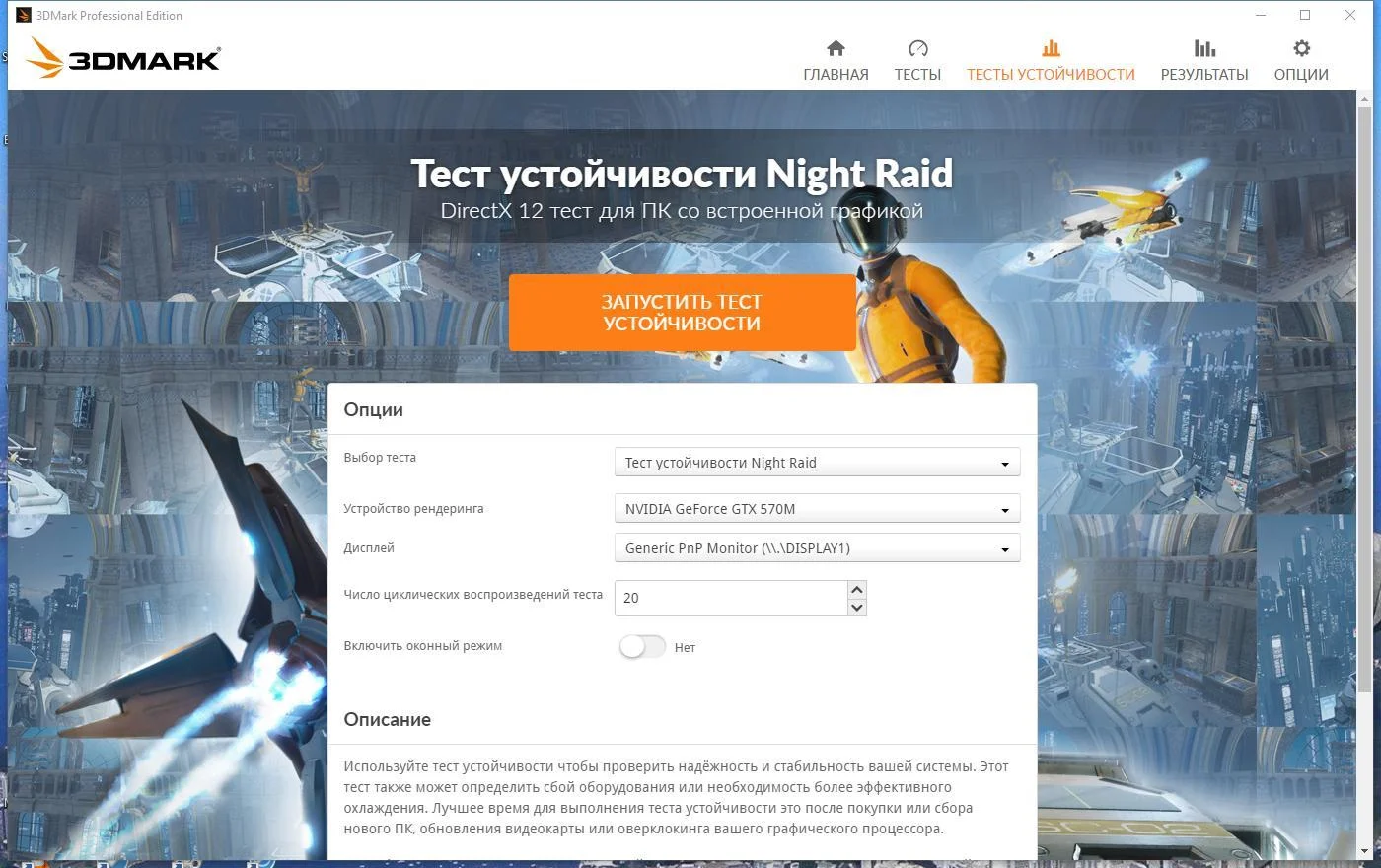This screenshot has width=1381, height=868.
Task: Click the scrollbar down arrow
Action: [1365, 850]
